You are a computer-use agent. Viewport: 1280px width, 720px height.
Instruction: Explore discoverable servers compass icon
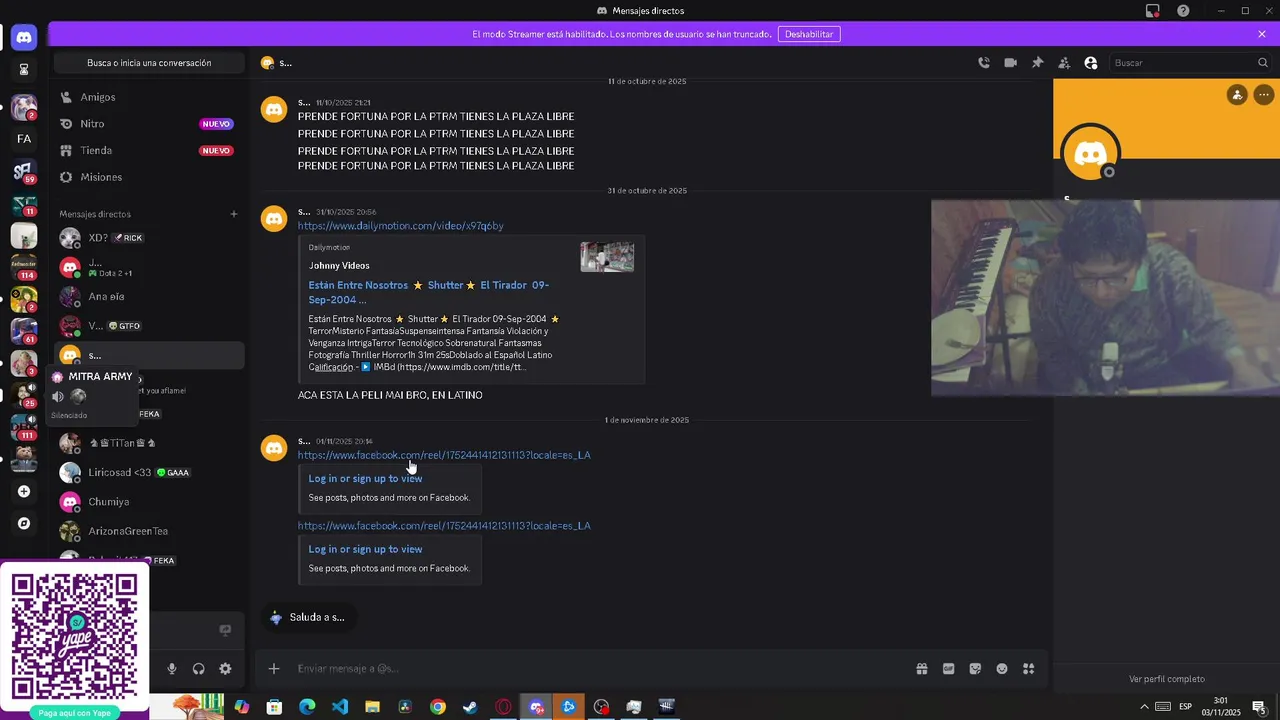[24, 523]
